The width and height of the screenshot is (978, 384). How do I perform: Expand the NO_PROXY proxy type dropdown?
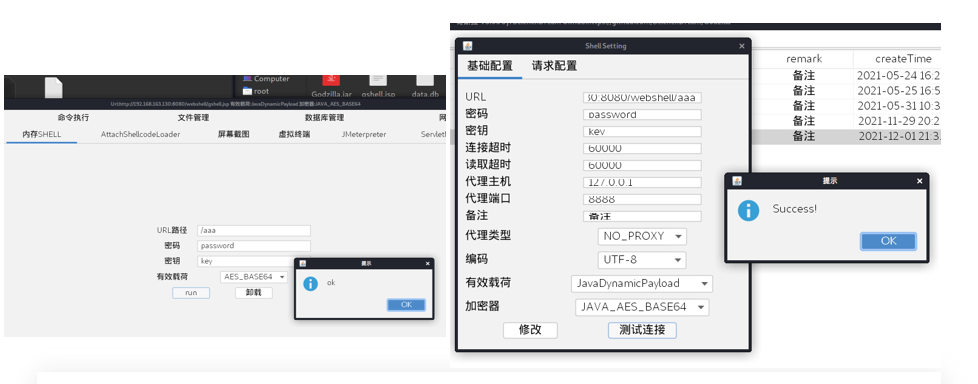(642, 236)
